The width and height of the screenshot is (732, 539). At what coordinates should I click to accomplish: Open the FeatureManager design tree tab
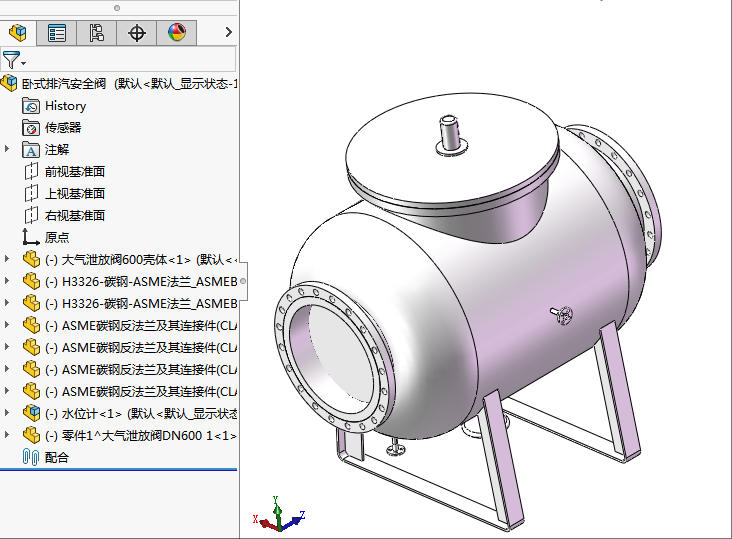18,33
